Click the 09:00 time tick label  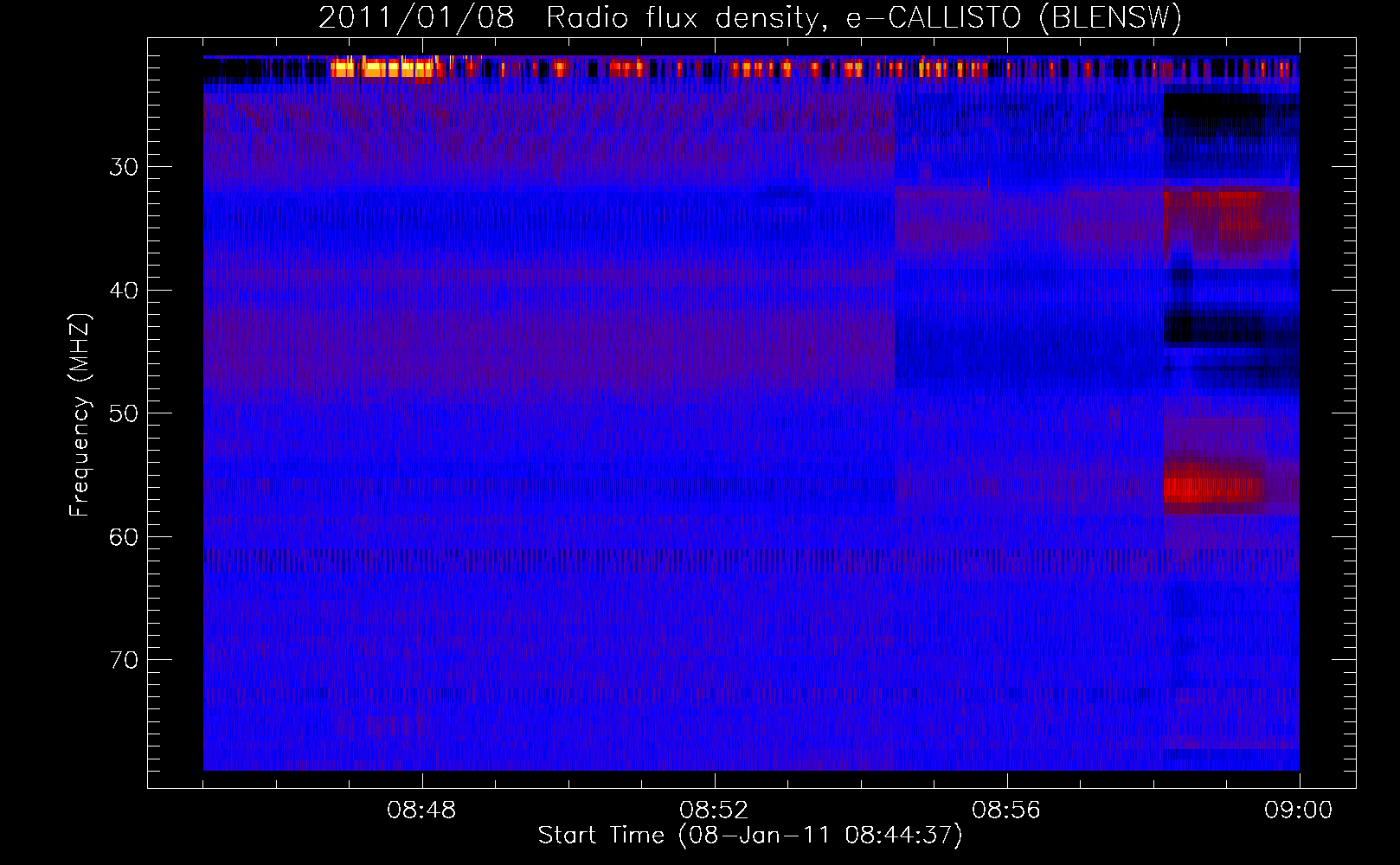tap(1299, 811)
